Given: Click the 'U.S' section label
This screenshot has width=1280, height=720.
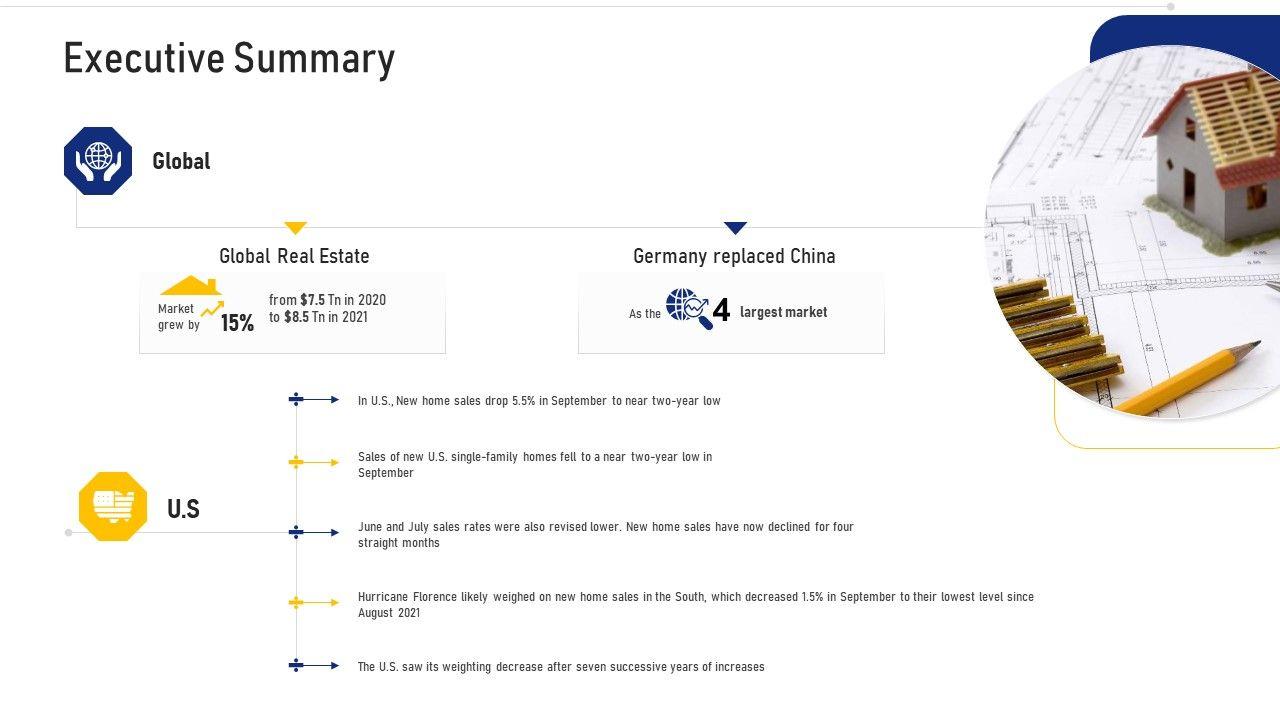Looking at the screenshot, I should tap(183, 509).
